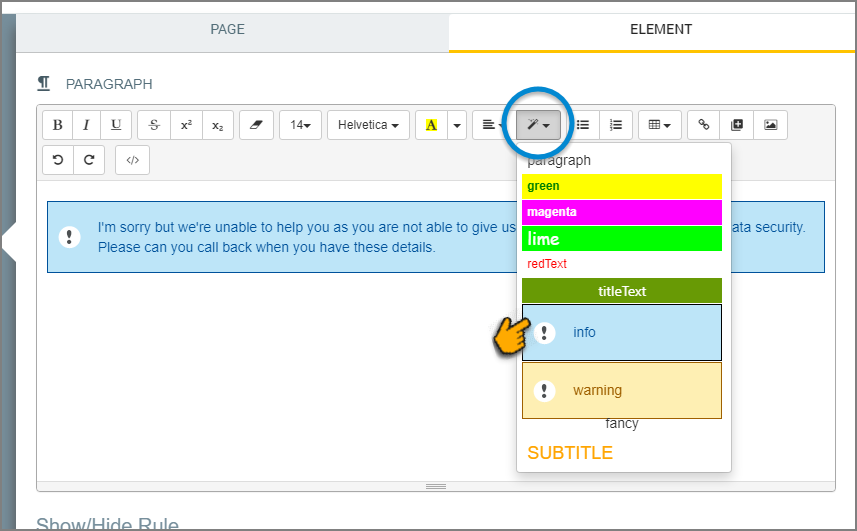The height and width of the screenshot is (531, 857).
Task: Toggle italic formatting
Action: point(86,125)
